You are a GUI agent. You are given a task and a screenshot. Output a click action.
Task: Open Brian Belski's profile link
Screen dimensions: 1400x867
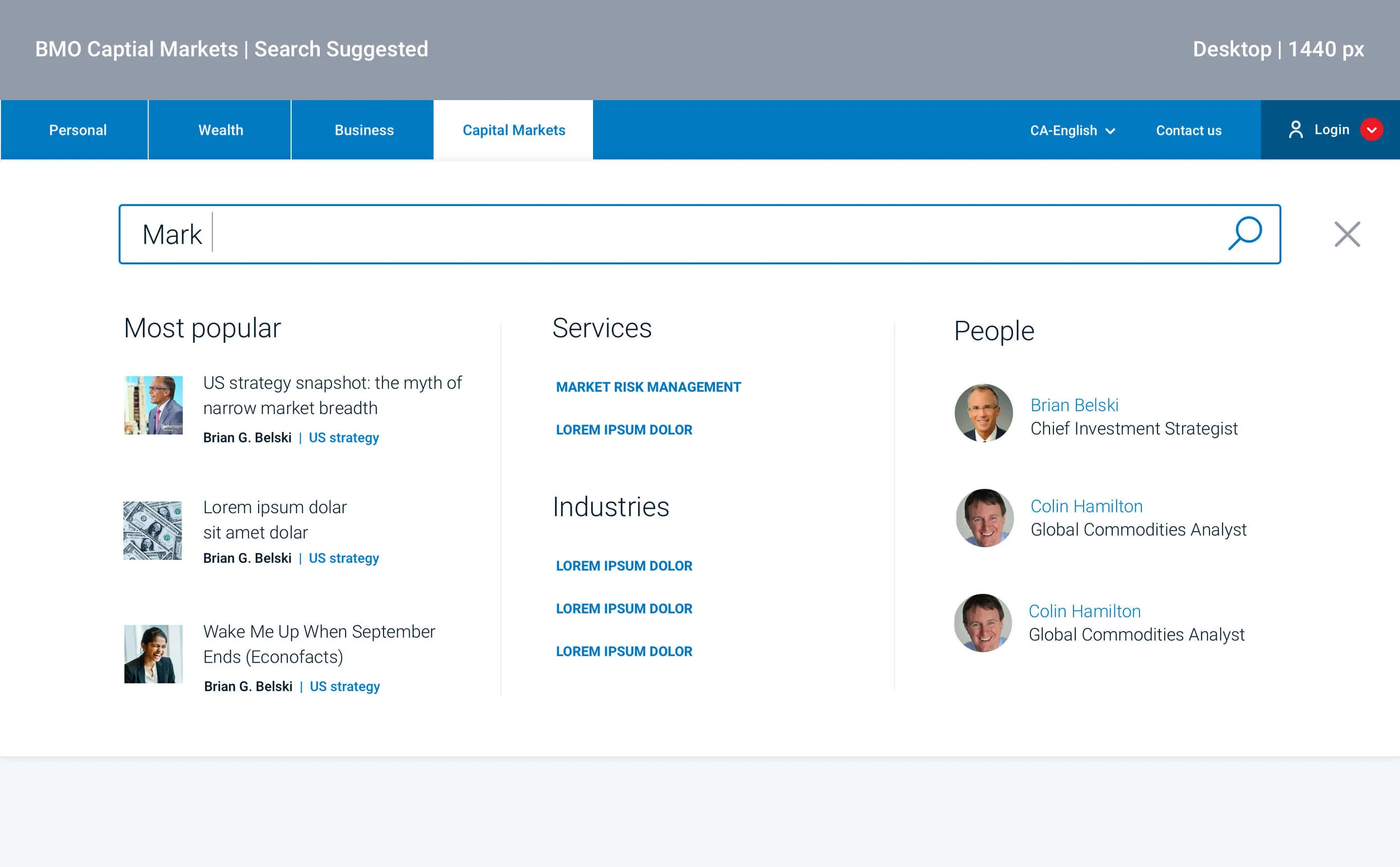1074,405
